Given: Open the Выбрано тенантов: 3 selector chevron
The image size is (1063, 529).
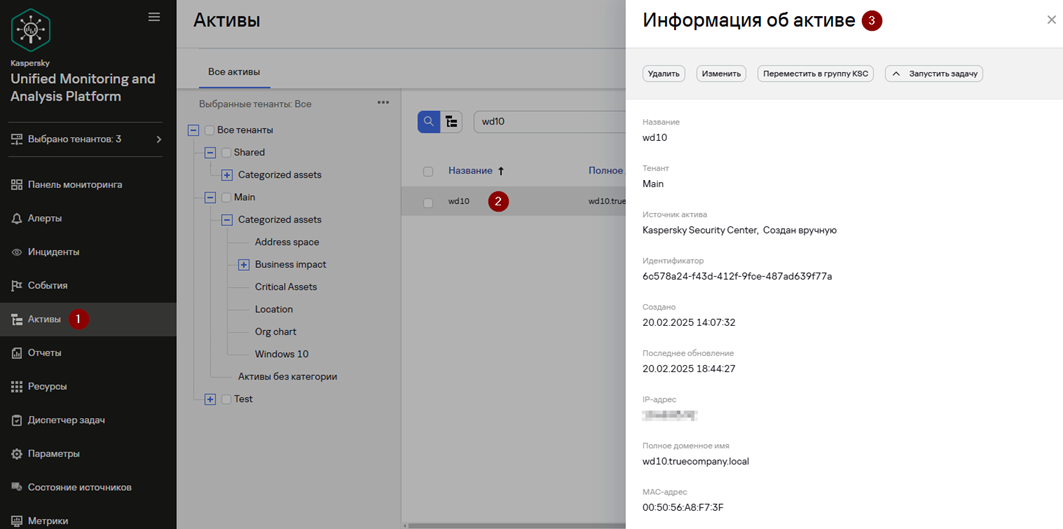Looking at the screenshot, I should [x=159, y=139].
